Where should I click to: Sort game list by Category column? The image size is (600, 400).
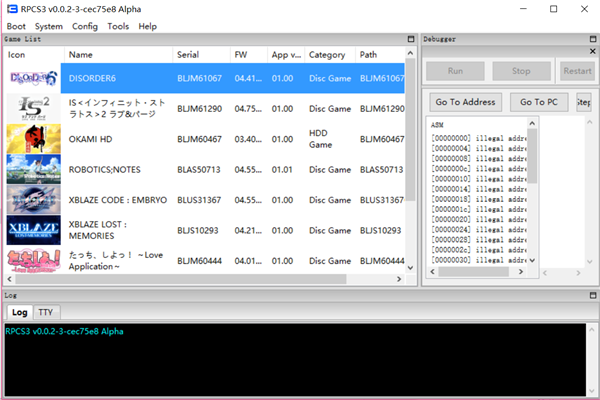tap(327, 55)
